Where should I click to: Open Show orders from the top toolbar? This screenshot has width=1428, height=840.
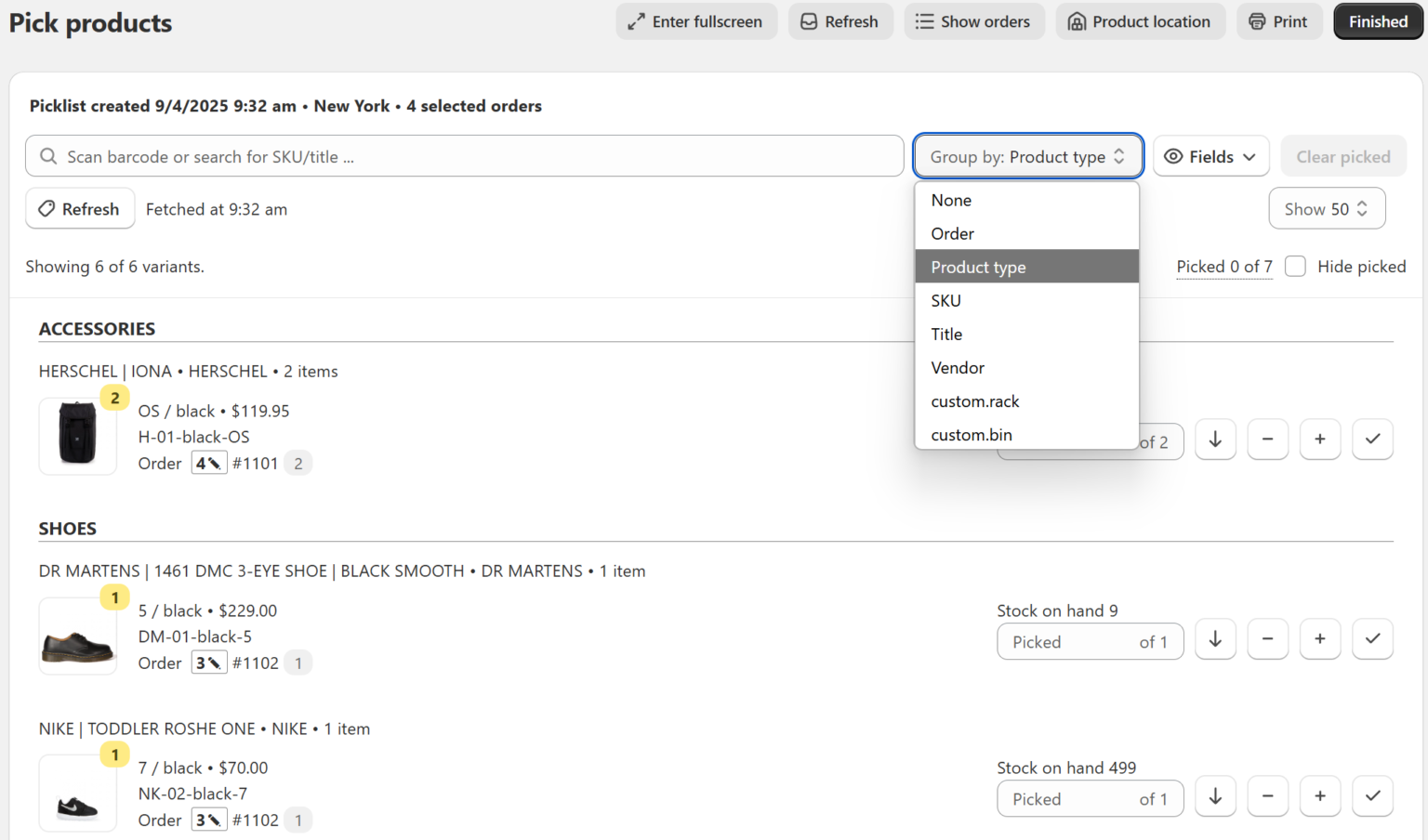point(974,20)
